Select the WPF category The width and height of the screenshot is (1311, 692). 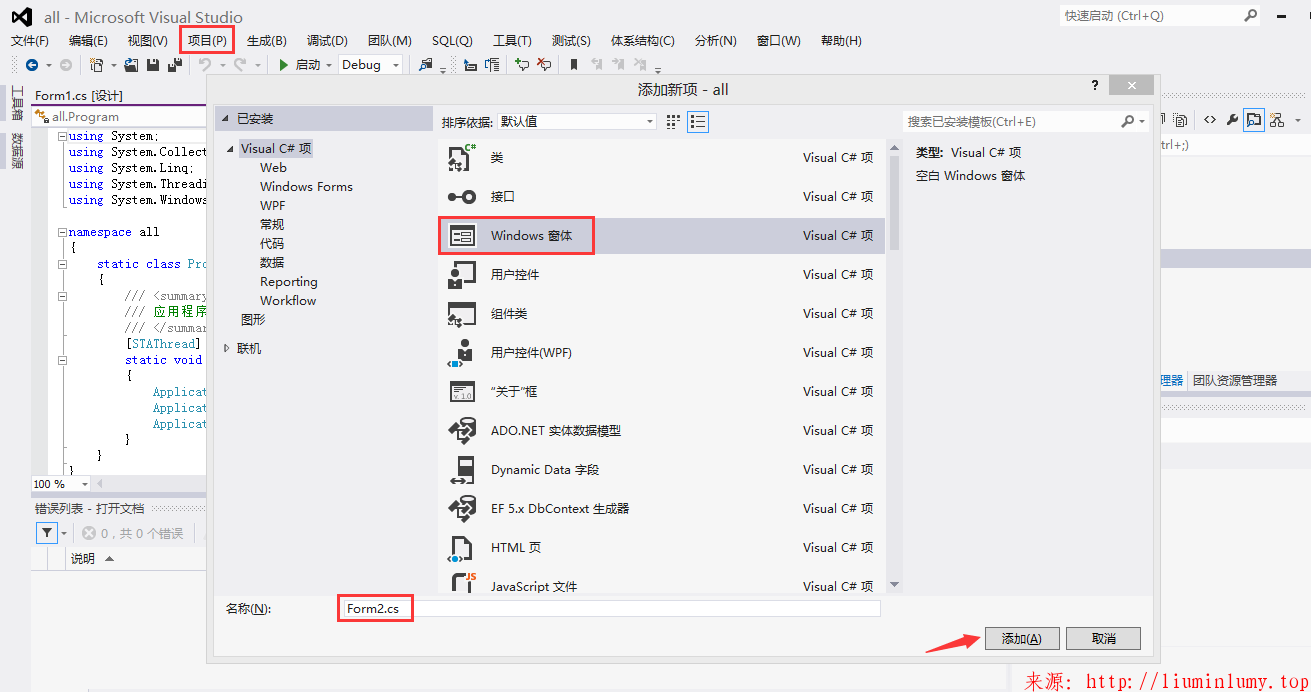(x=272, y=206)
